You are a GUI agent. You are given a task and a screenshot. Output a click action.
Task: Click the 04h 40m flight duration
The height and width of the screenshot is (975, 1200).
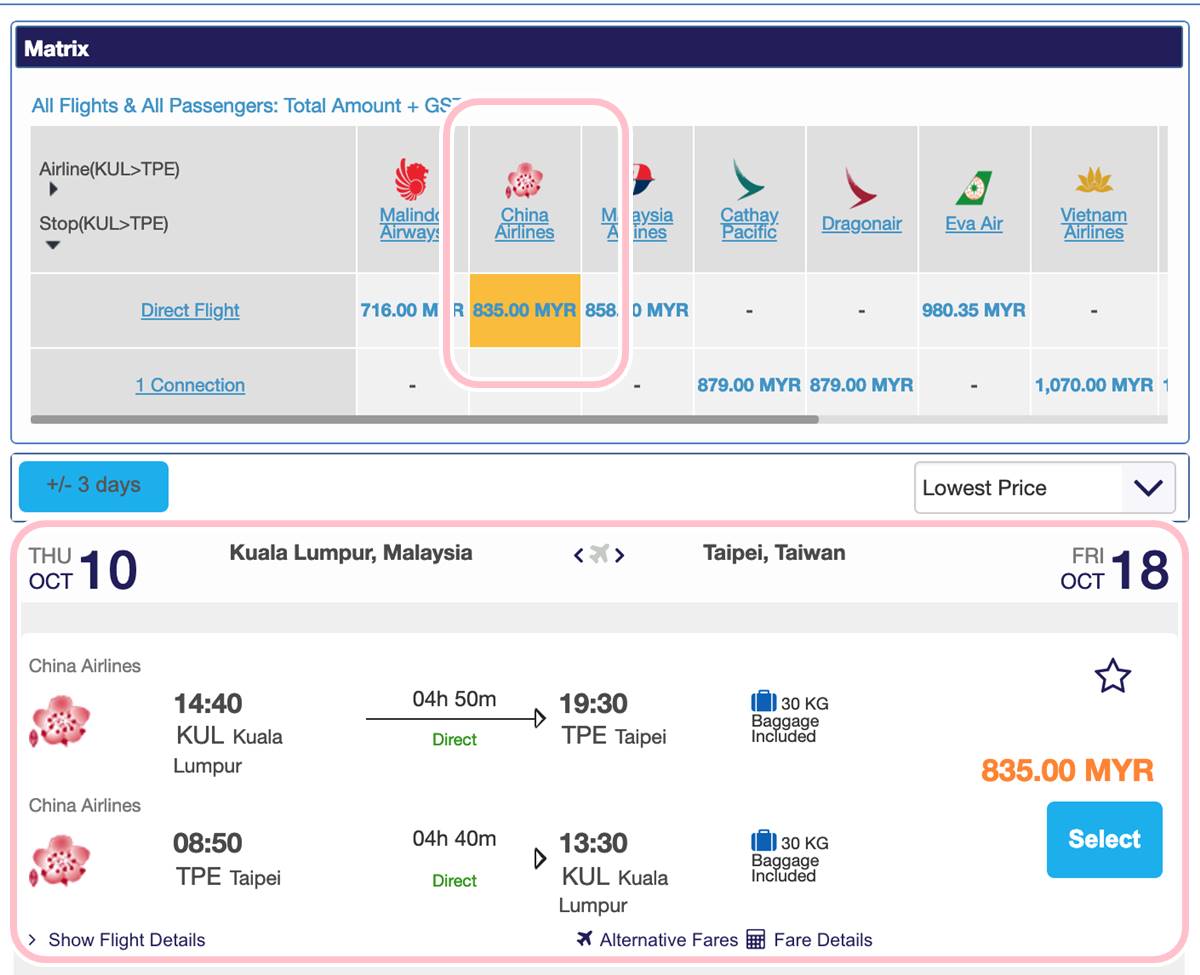454,838
